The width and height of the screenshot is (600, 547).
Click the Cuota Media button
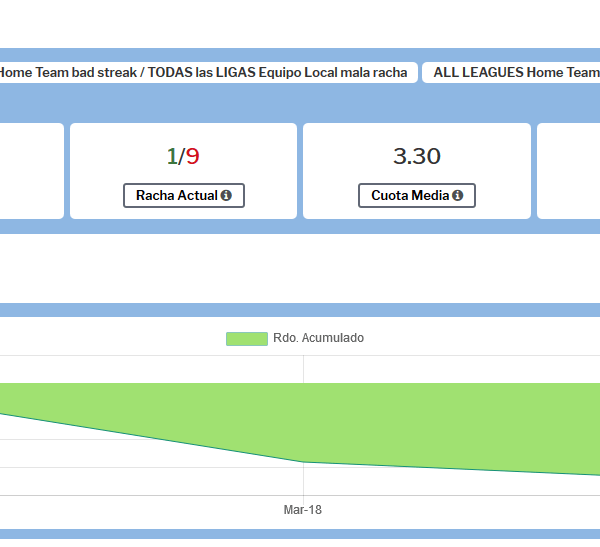coord(417,196)
